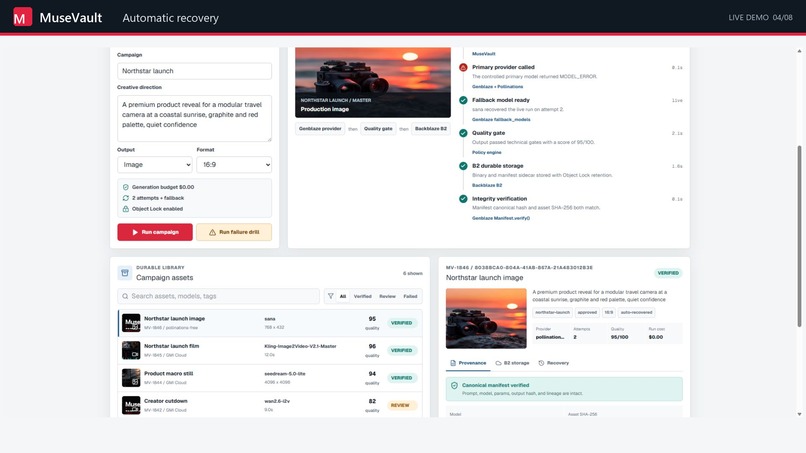Click the Fallback model ready check icon
Screen dimensions: 806x453
pyautogui.click(x=463, y=100)
